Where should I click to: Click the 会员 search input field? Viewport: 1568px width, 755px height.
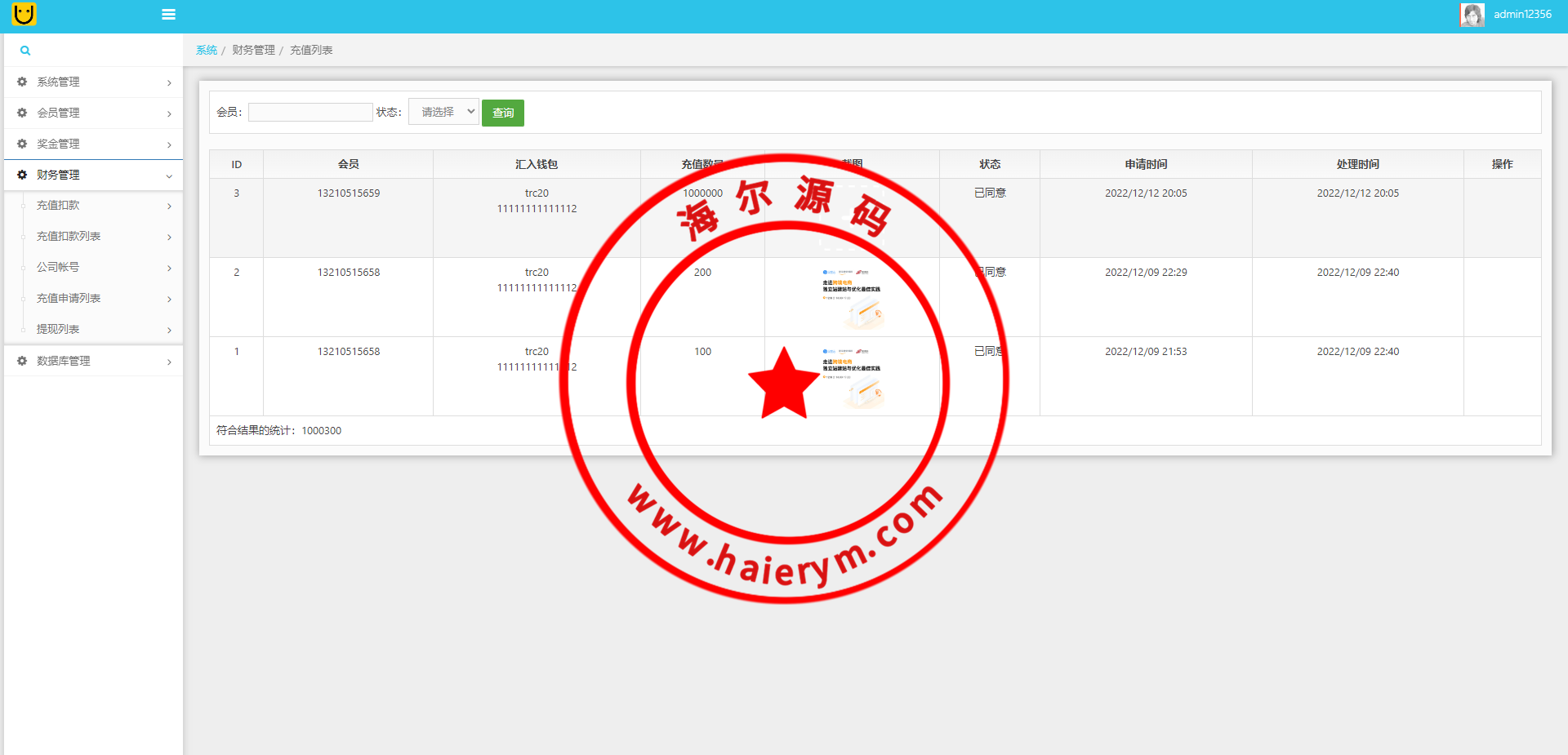pos(310,113)
